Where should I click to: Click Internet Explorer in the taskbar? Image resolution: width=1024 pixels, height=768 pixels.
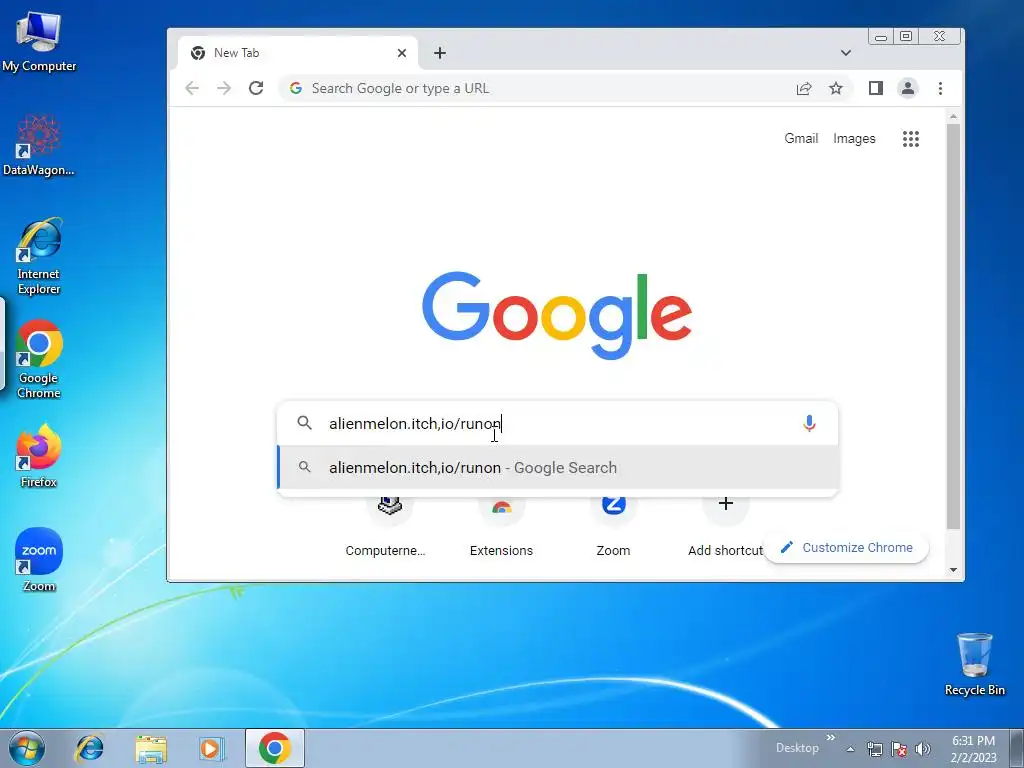coord(89,748)
